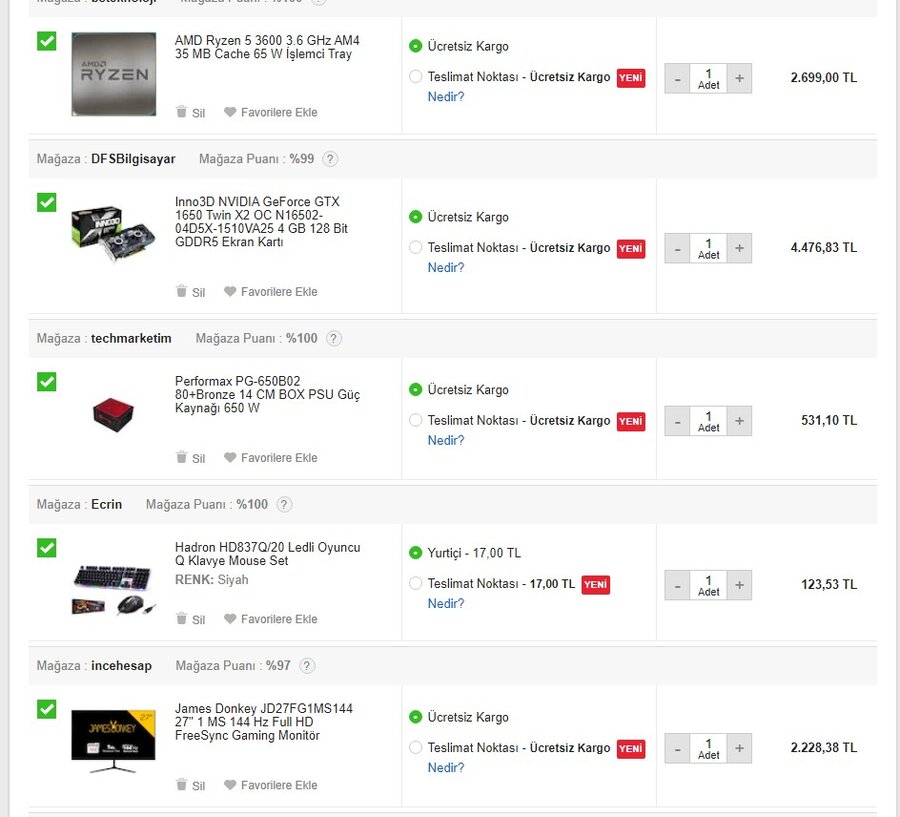Click heart icon for Hadron keyboard mouse set
900x817 pixels.
click(x=230, y=619)
